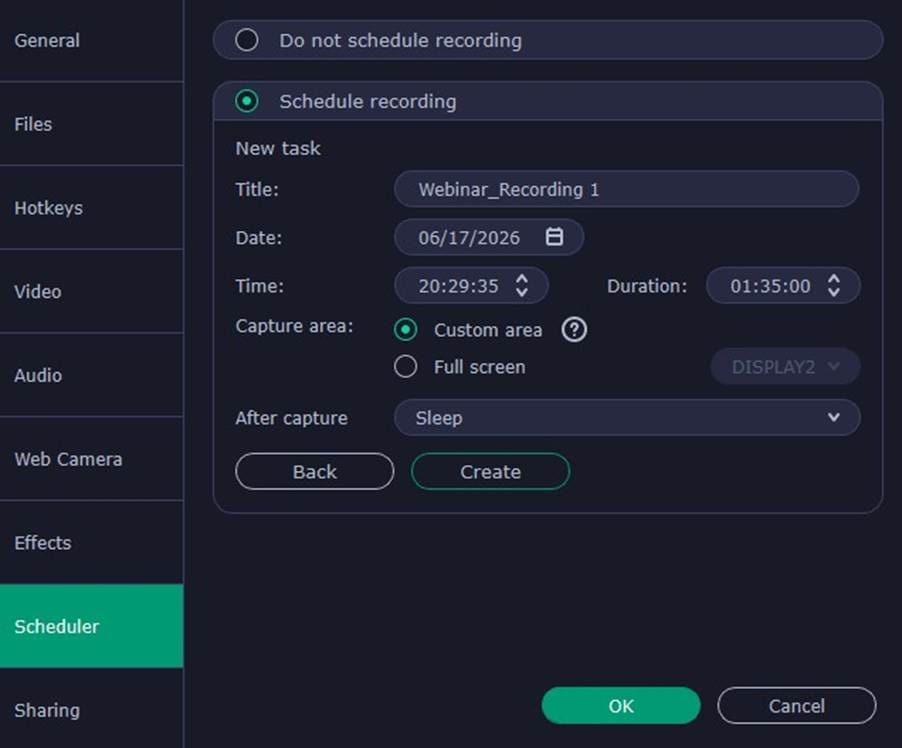The height and width of the screenshot is (748, 902).
Task: Open the calendar picker in Date field
Action: click(554, 237)
